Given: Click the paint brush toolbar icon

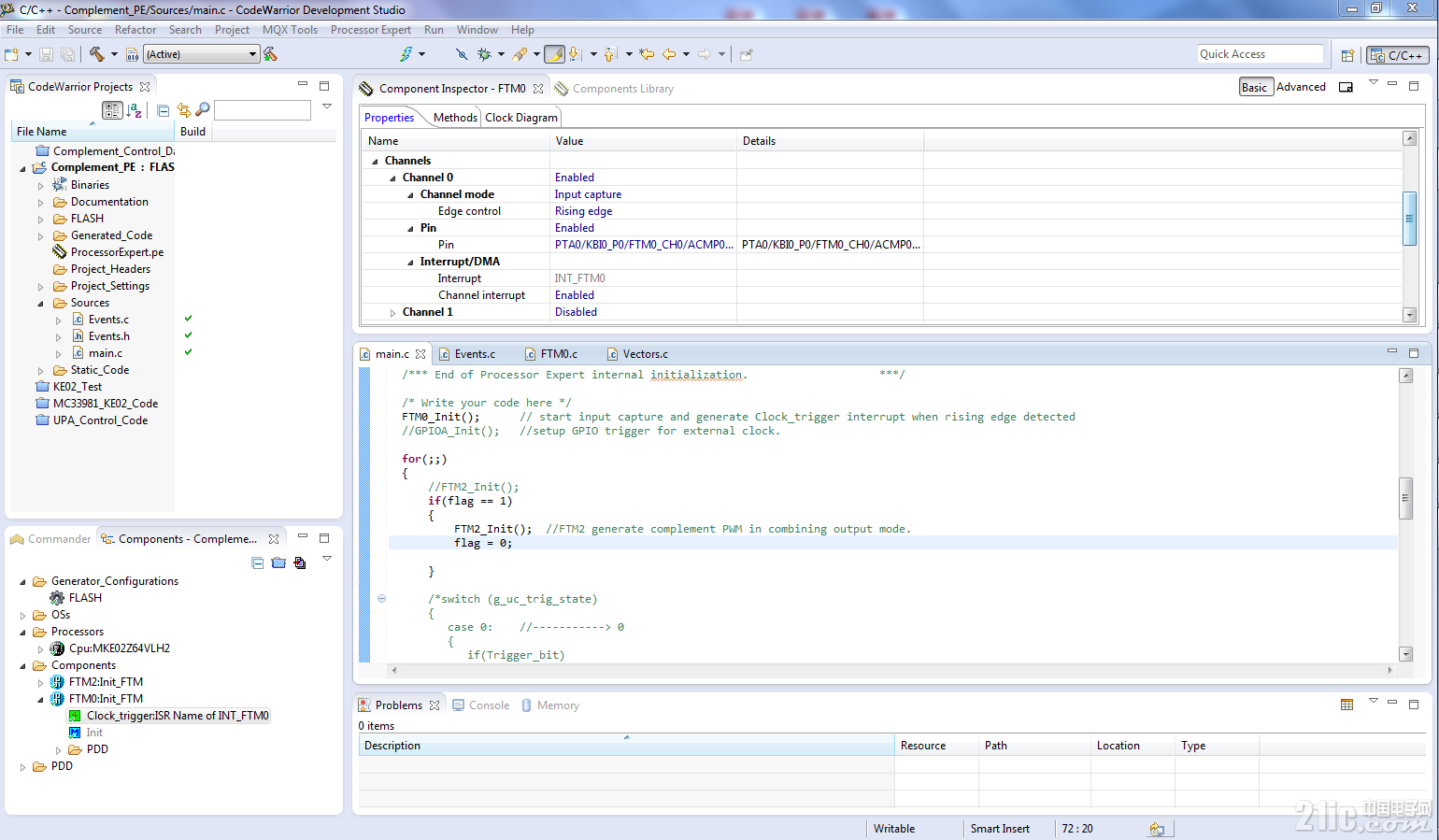Looking at the screenshot, I should click(520, 54).
